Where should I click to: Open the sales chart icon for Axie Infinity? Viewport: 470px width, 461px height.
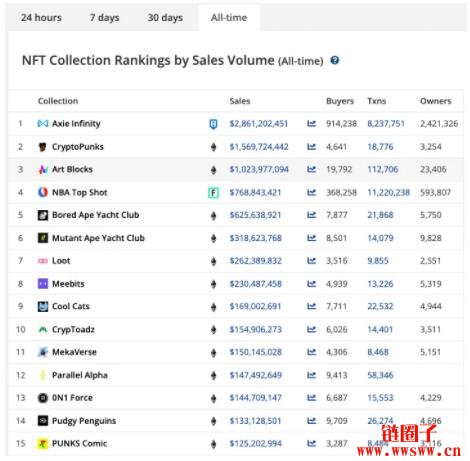click(311, 124)
